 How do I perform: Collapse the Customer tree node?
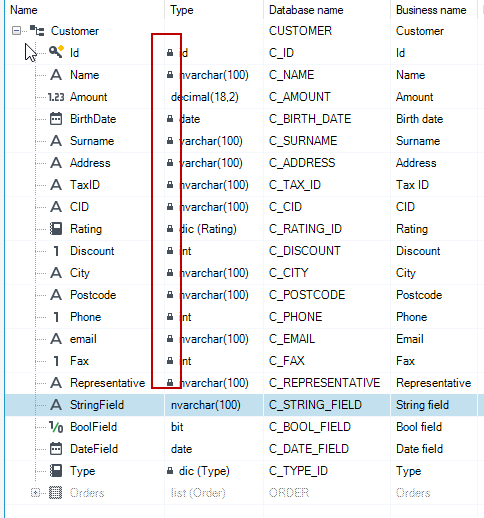point(16,31)
